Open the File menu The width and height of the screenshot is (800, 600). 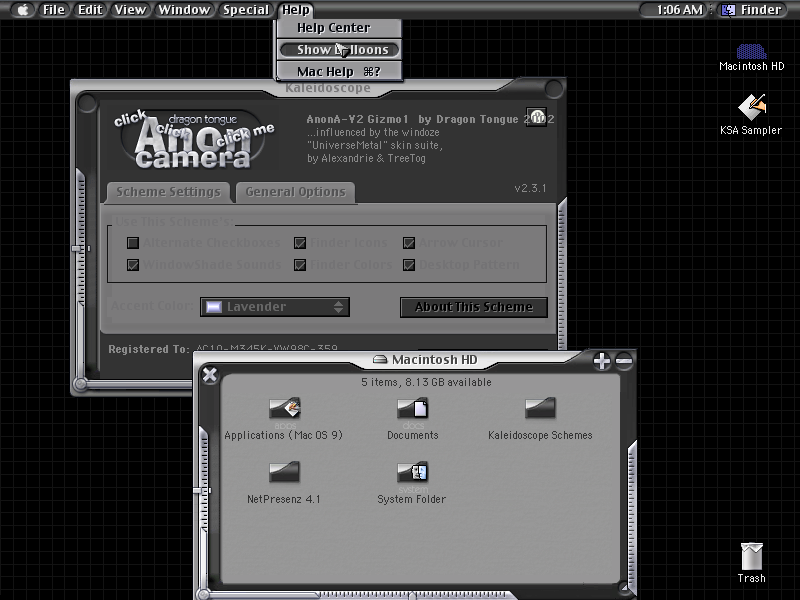coord(54,10)
